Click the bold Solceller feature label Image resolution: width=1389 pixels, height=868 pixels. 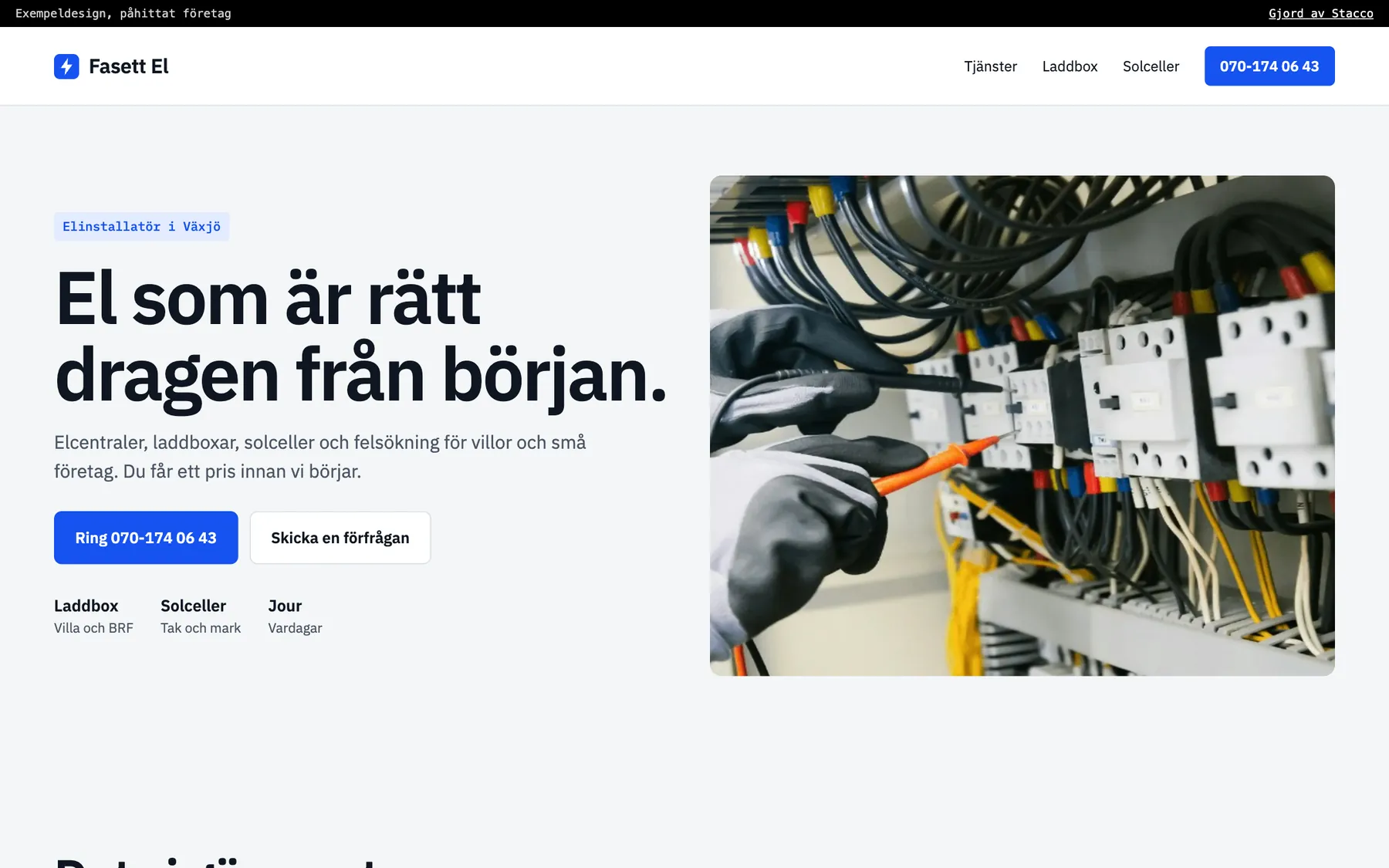coord(193,606)
